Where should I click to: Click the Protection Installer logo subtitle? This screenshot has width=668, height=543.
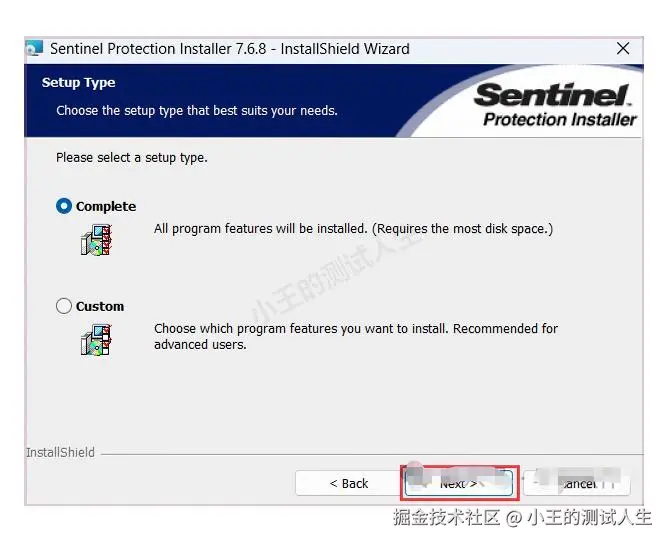[560, 120]
